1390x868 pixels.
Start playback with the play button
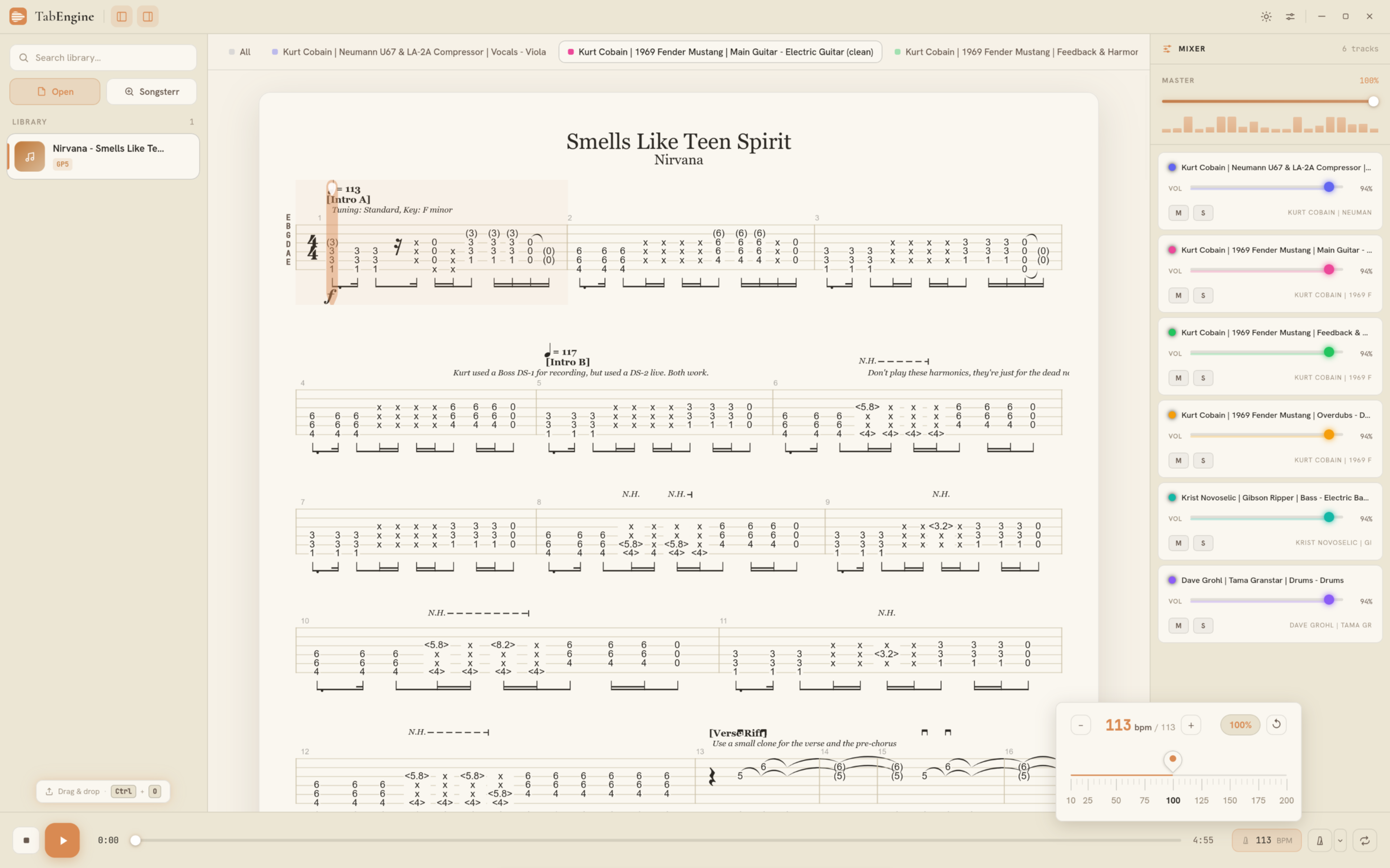(62, 840)
